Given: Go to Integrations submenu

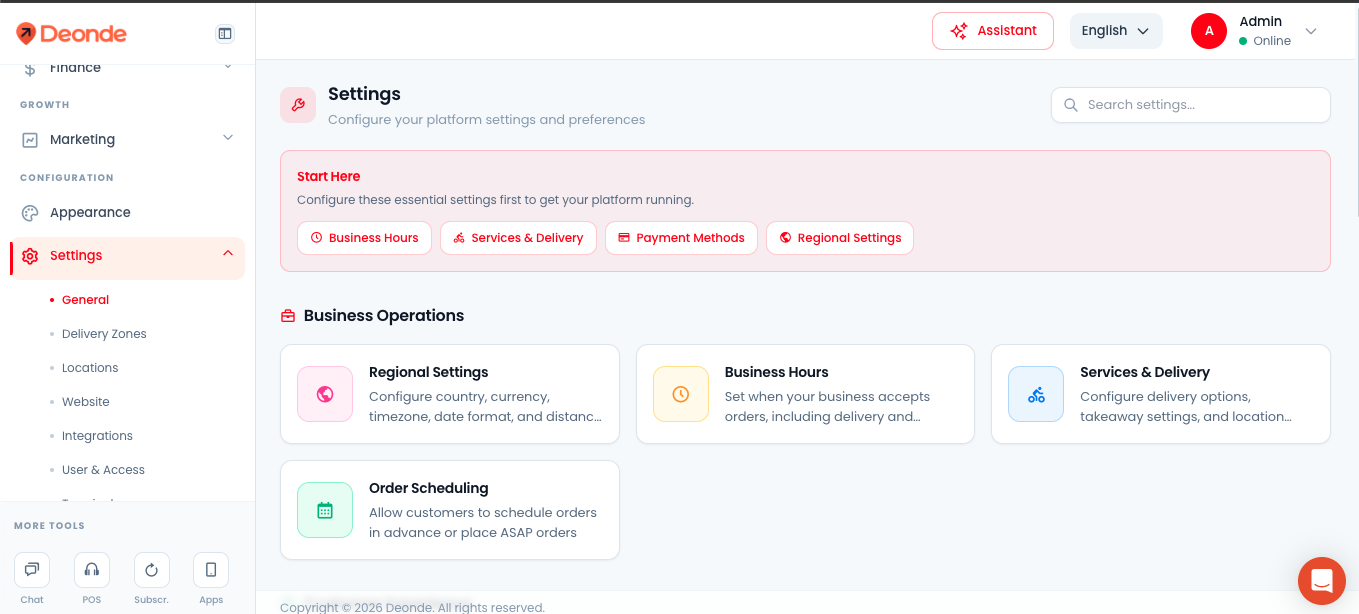Looking at the screenshot, I should click(x=97, y=436).
